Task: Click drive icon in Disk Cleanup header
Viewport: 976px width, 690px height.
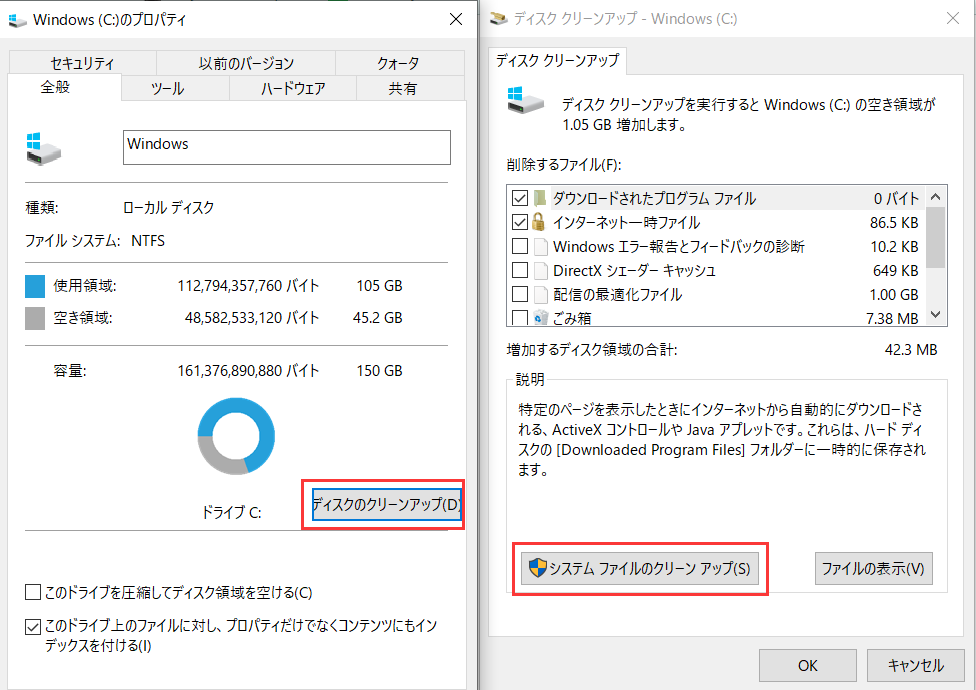Action: 525,100
